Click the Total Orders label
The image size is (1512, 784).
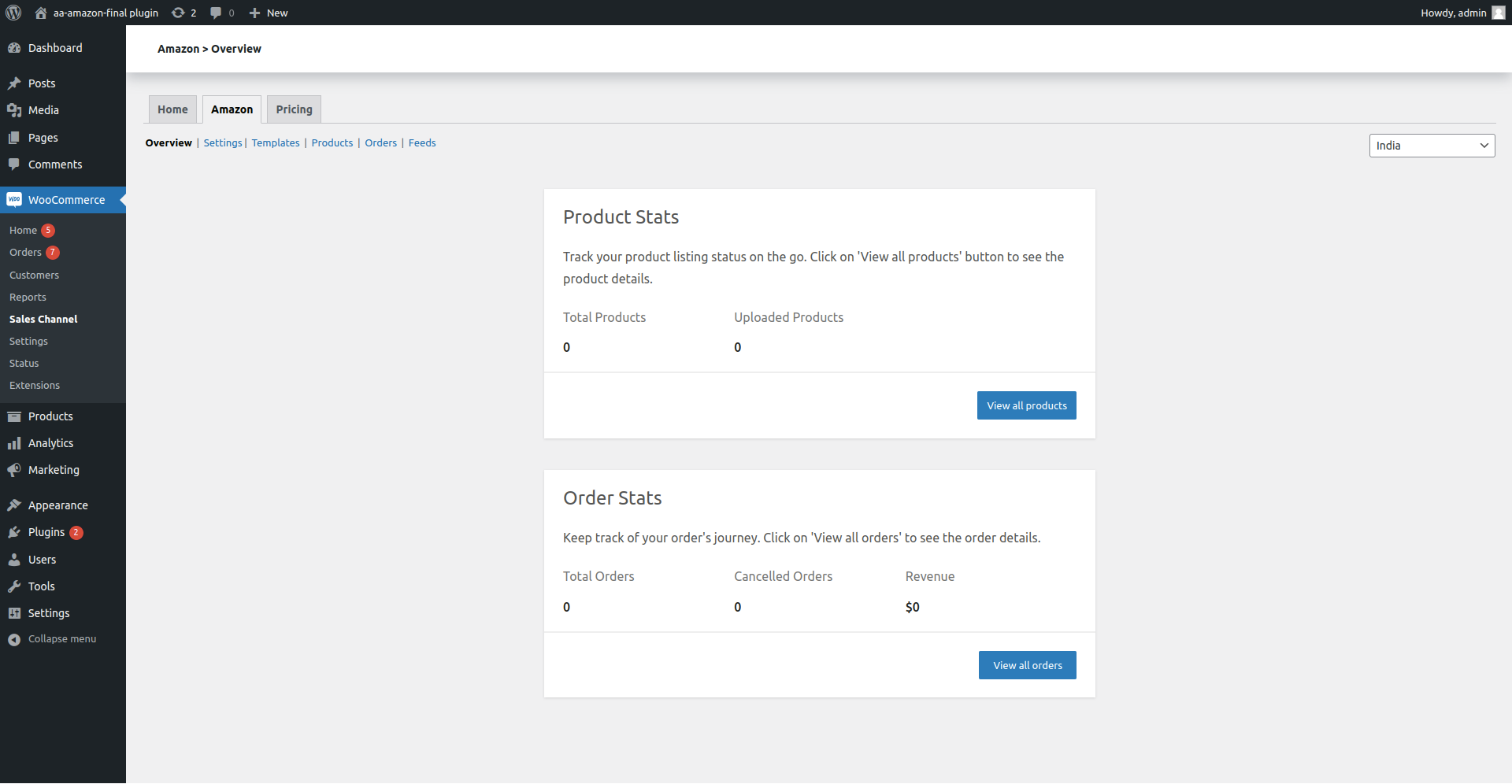click(598, 576)
